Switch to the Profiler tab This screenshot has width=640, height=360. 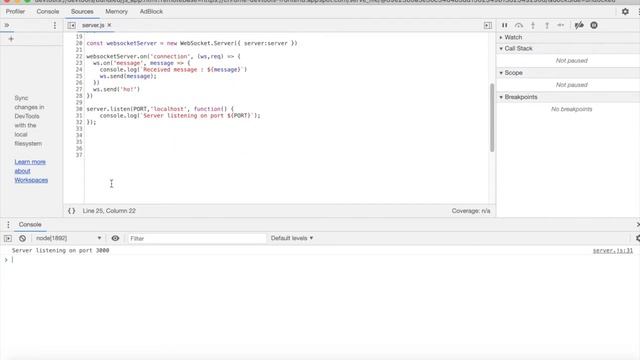click(15, 11)
